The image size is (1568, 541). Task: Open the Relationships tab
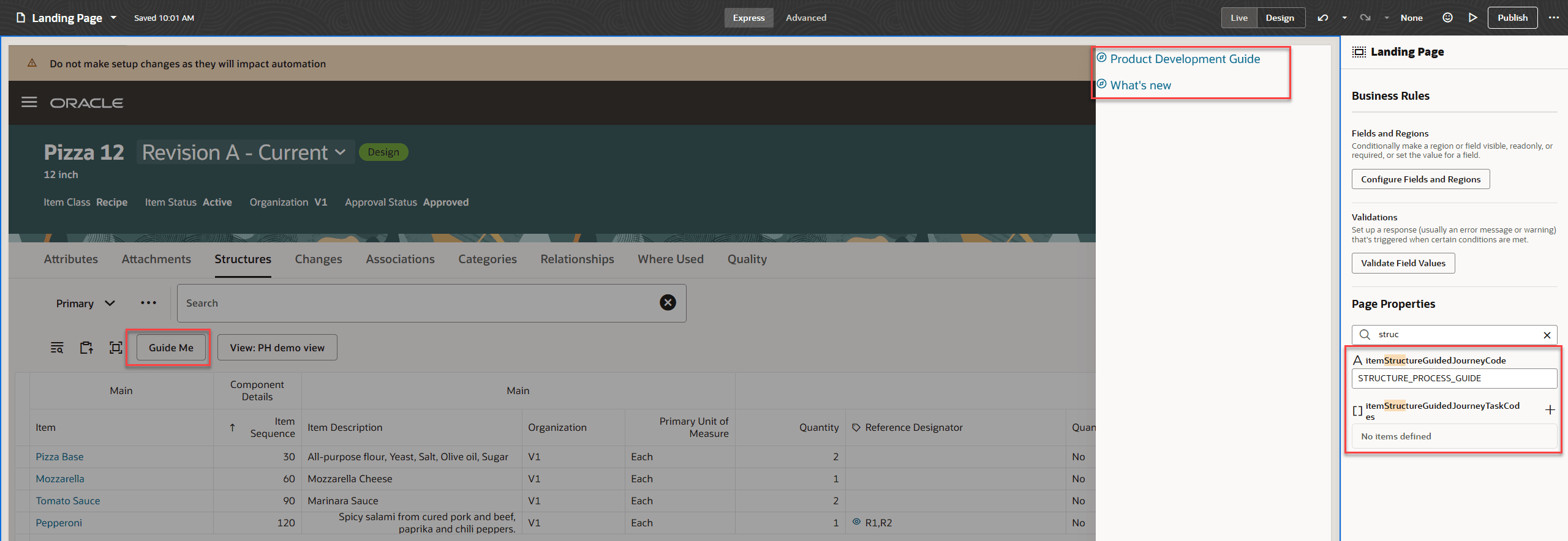point(577,259)
